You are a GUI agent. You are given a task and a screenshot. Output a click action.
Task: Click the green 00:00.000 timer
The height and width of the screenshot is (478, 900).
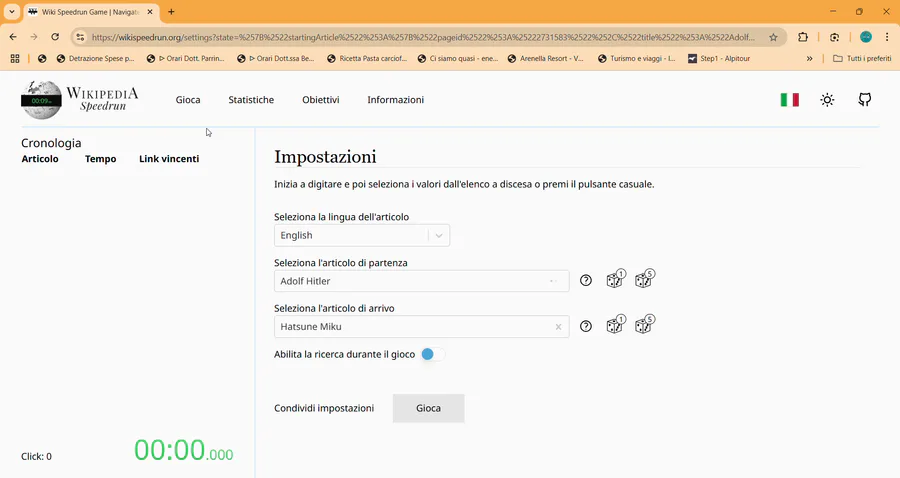click(184, 450)
